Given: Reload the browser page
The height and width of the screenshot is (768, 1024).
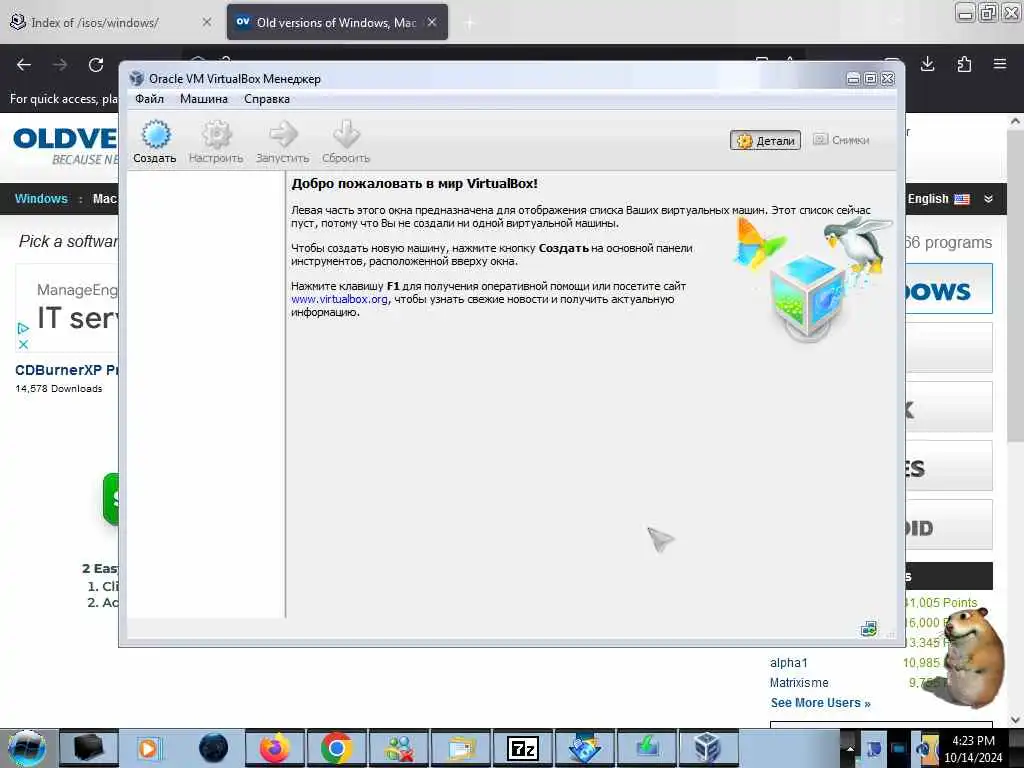Looking at the screenshot, I should coord(96,65).
